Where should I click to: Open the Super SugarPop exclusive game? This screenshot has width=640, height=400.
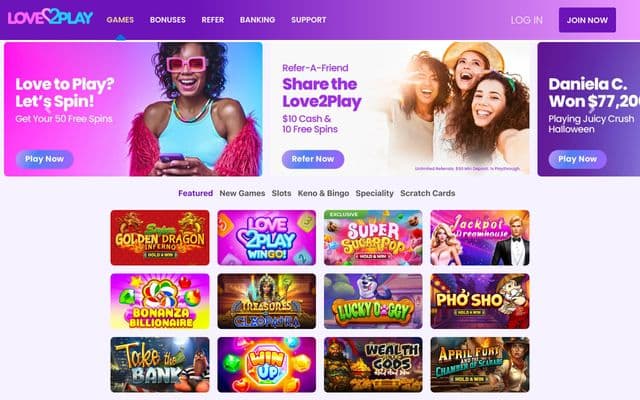coord(373,238)
